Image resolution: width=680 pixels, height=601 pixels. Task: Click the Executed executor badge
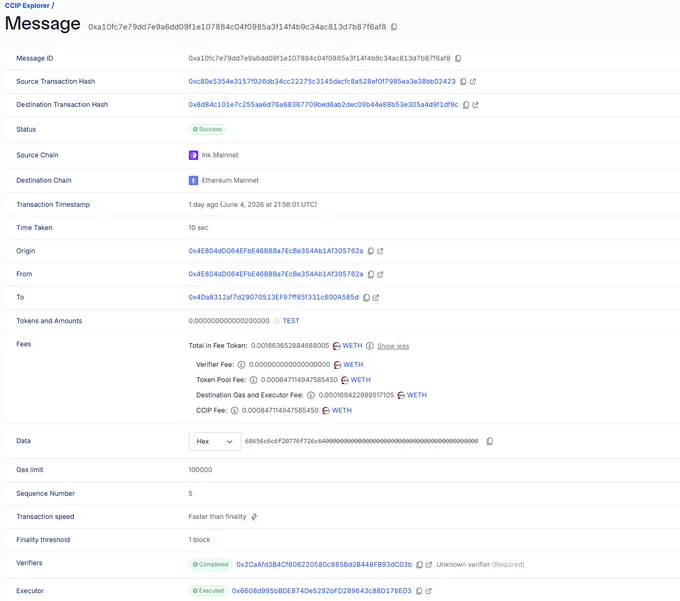click(208, 591)
